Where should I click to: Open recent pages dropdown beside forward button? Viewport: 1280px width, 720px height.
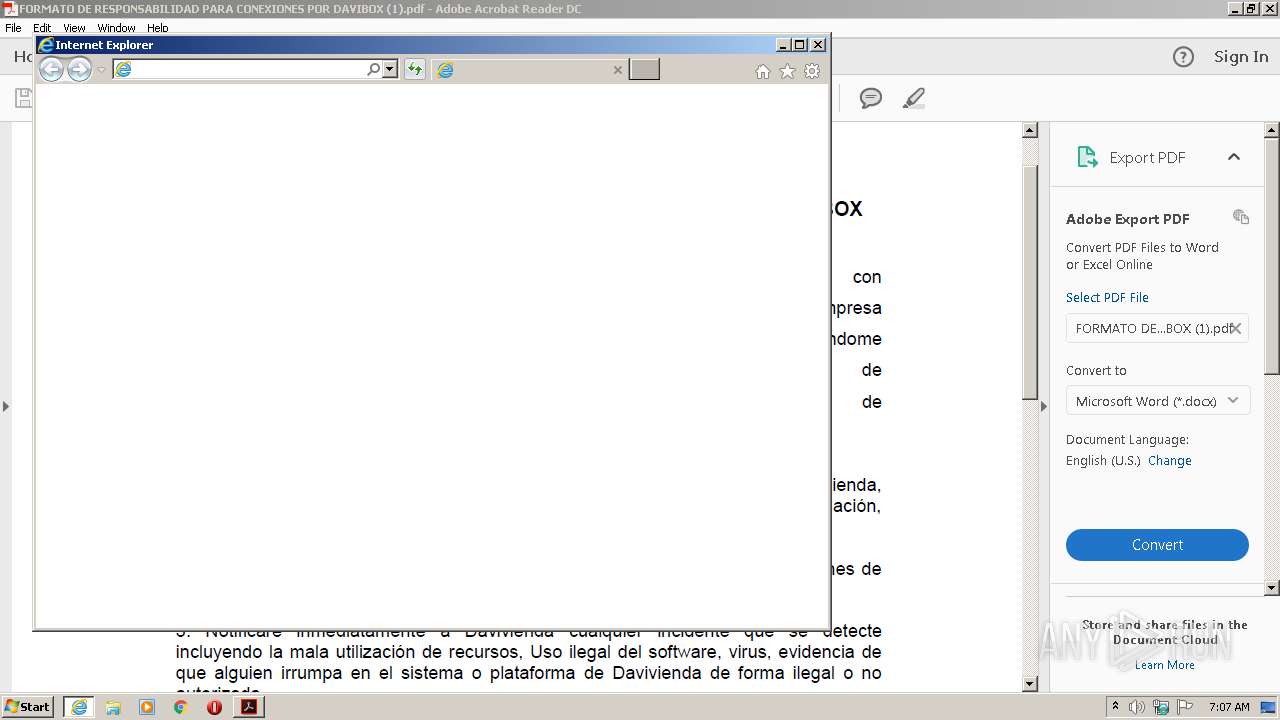(101, 70)
